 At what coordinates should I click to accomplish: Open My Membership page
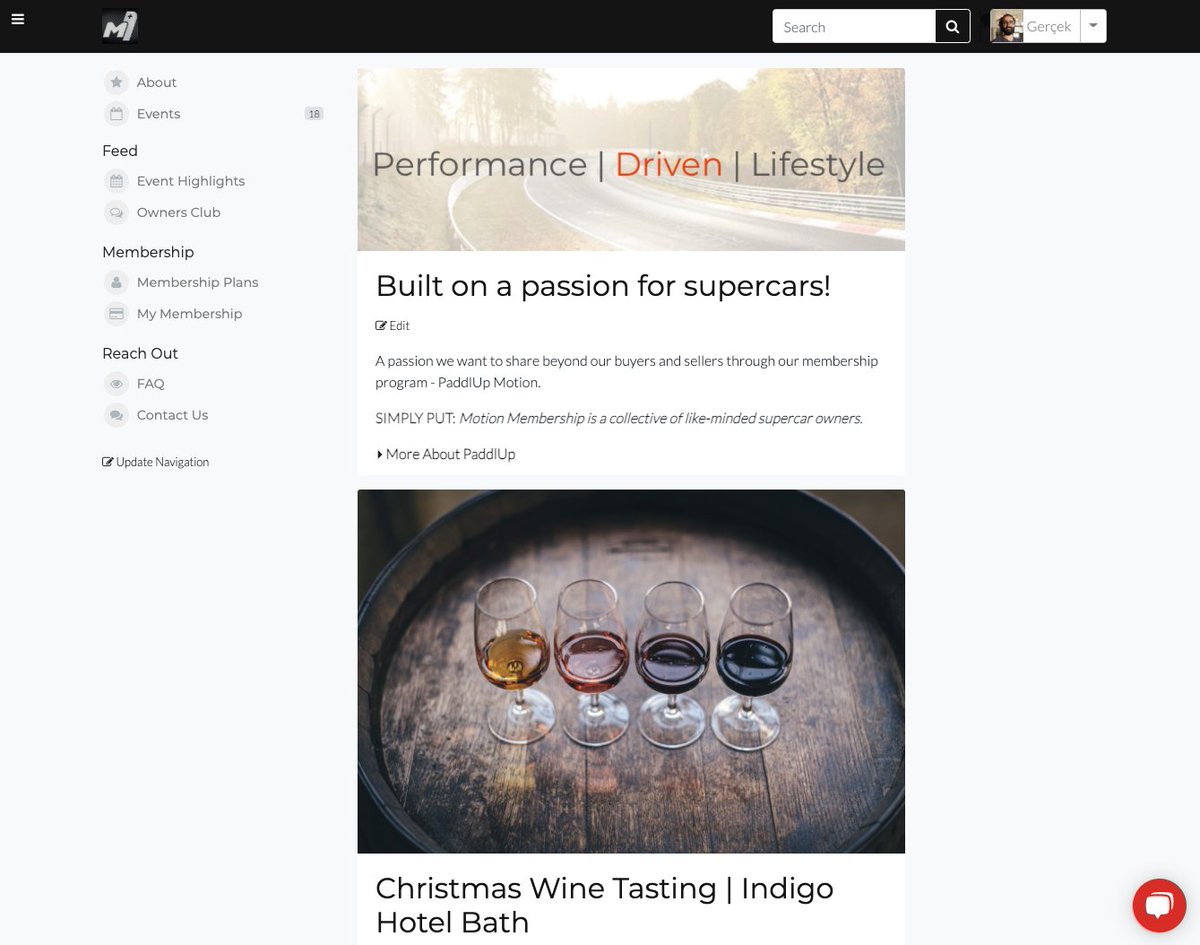(190, 314)
